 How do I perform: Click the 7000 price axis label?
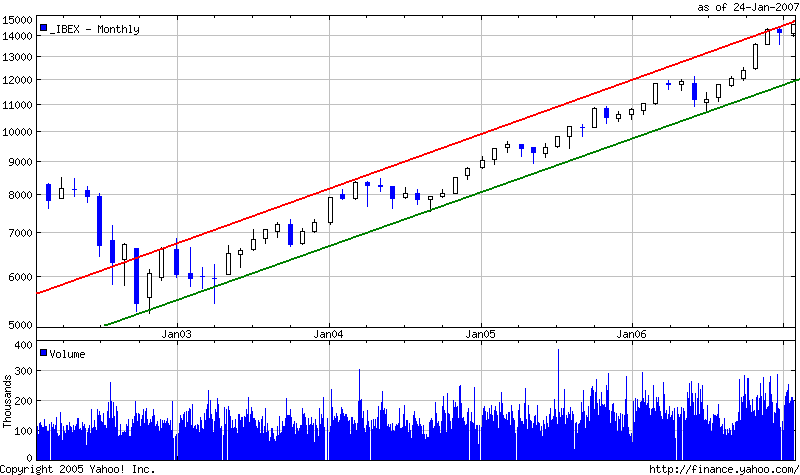[x=20, y=233]
